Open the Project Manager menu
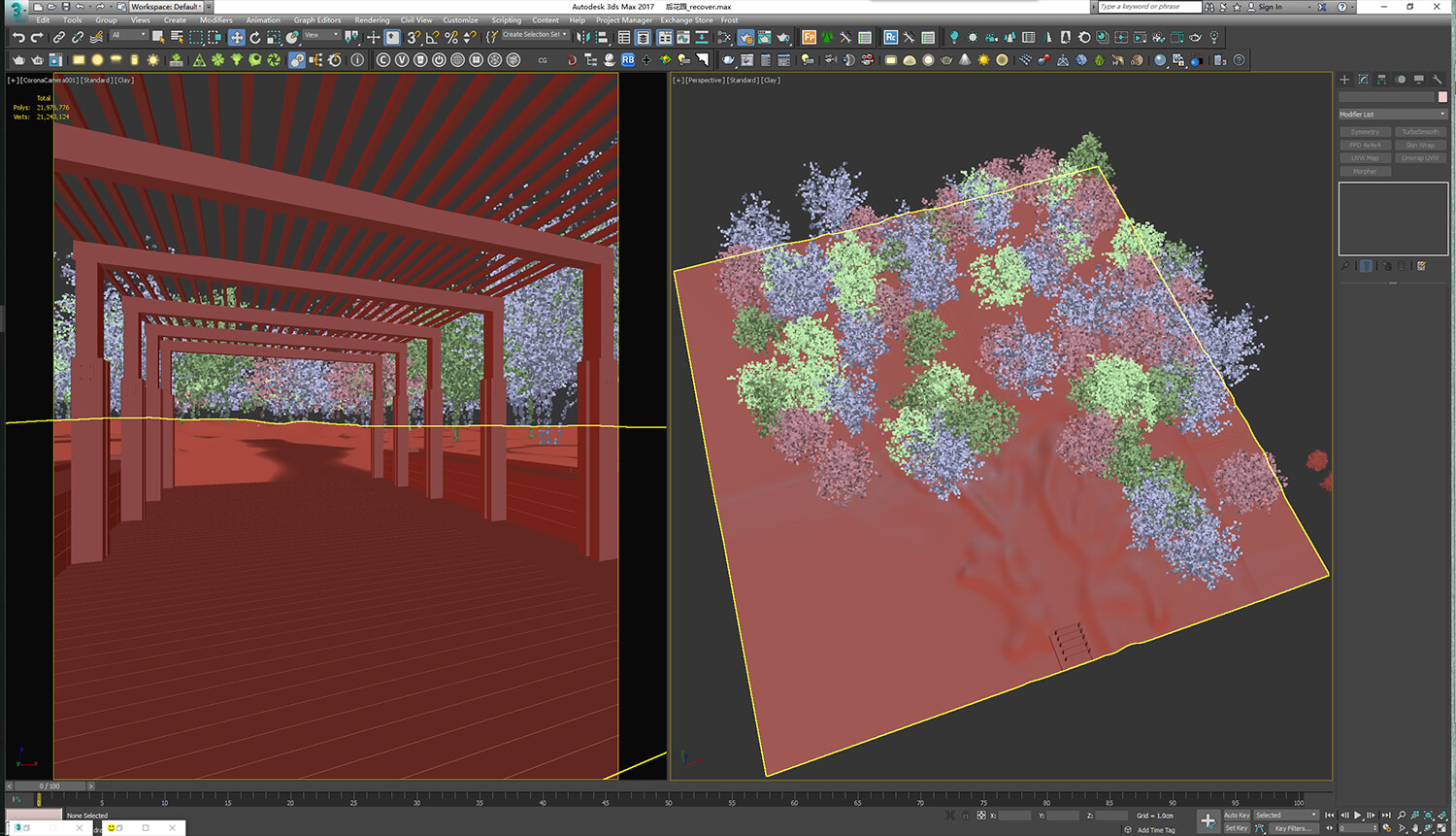This screenshot has height=836, width=1456. pyautogui.click(x=624, y=20)
